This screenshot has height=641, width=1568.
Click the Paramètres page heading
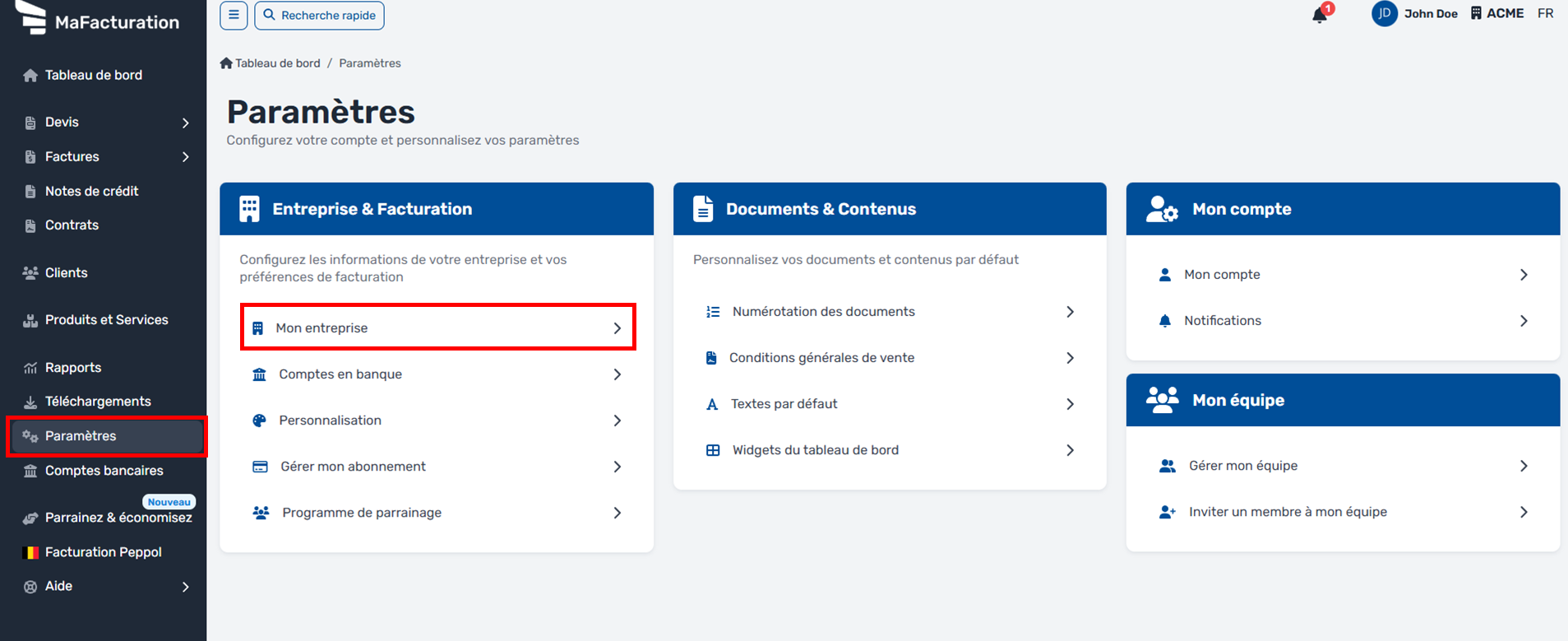point(321,112)
